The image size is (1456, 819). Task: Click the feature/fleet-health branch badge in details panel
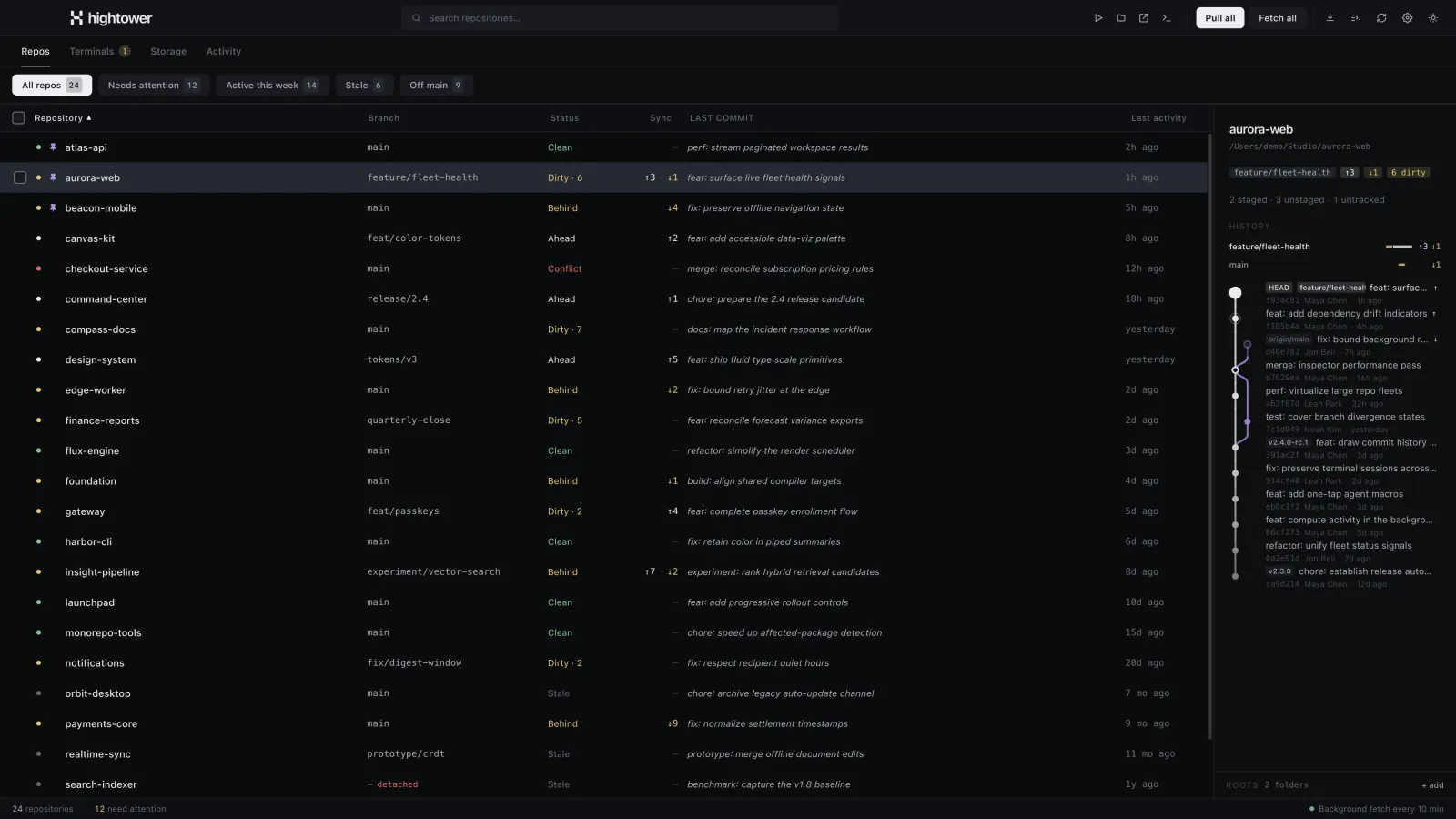point(1282,173)
